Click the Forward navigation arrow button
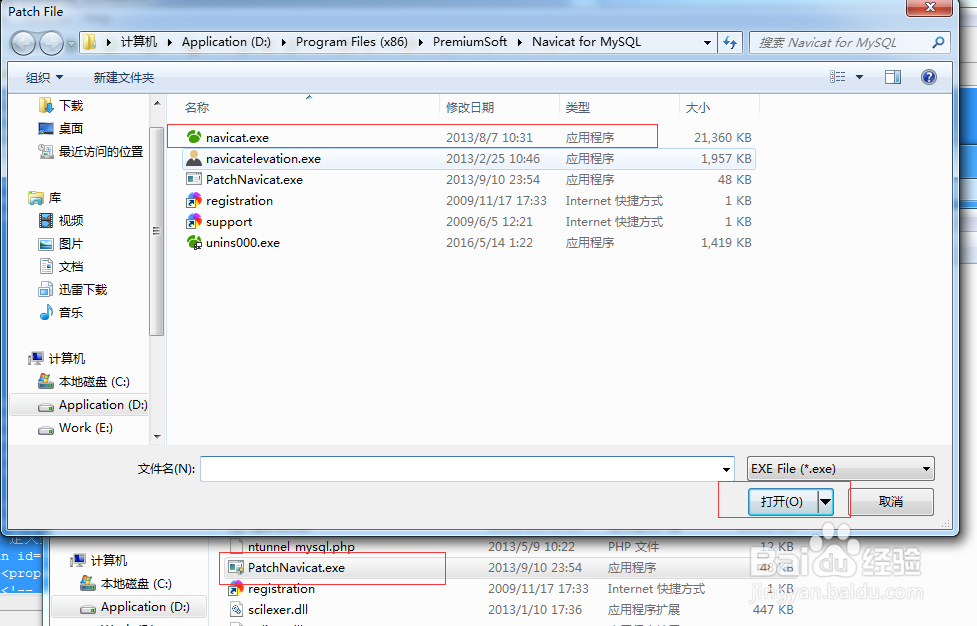This screenshot has width=977, height=626. click(x=52, y=43)
